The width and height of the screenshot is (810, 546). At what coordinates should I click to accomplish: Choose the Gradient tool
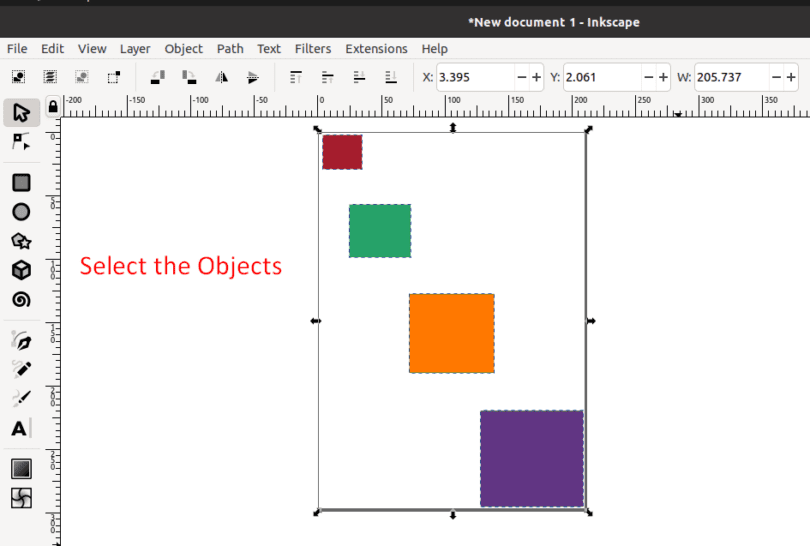tap(21, 469)
